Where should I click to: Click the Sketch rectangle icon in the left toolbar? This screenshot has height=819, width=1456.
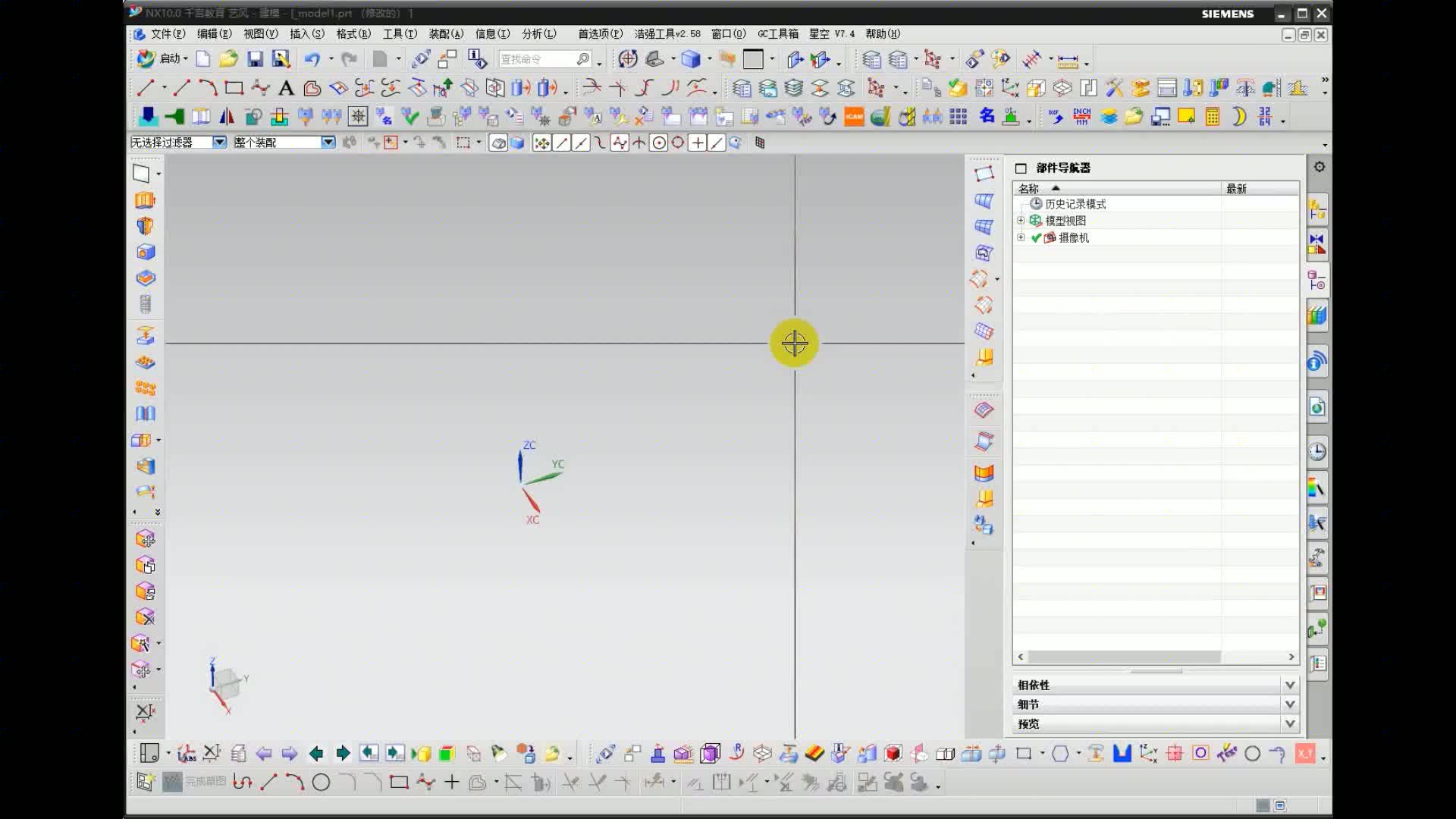tap(141, 174)
